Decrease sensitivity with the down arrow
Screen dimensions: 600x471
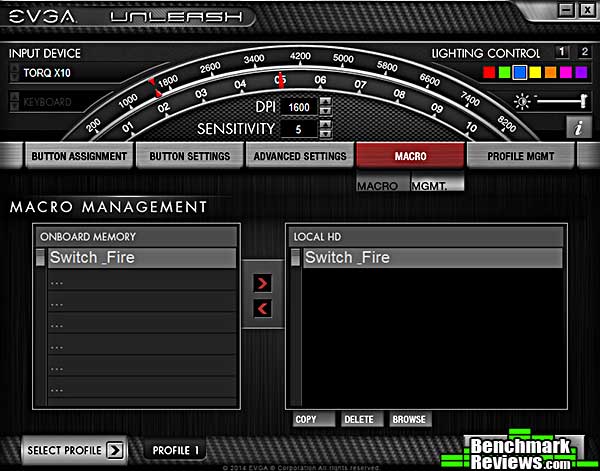point(325,134)
